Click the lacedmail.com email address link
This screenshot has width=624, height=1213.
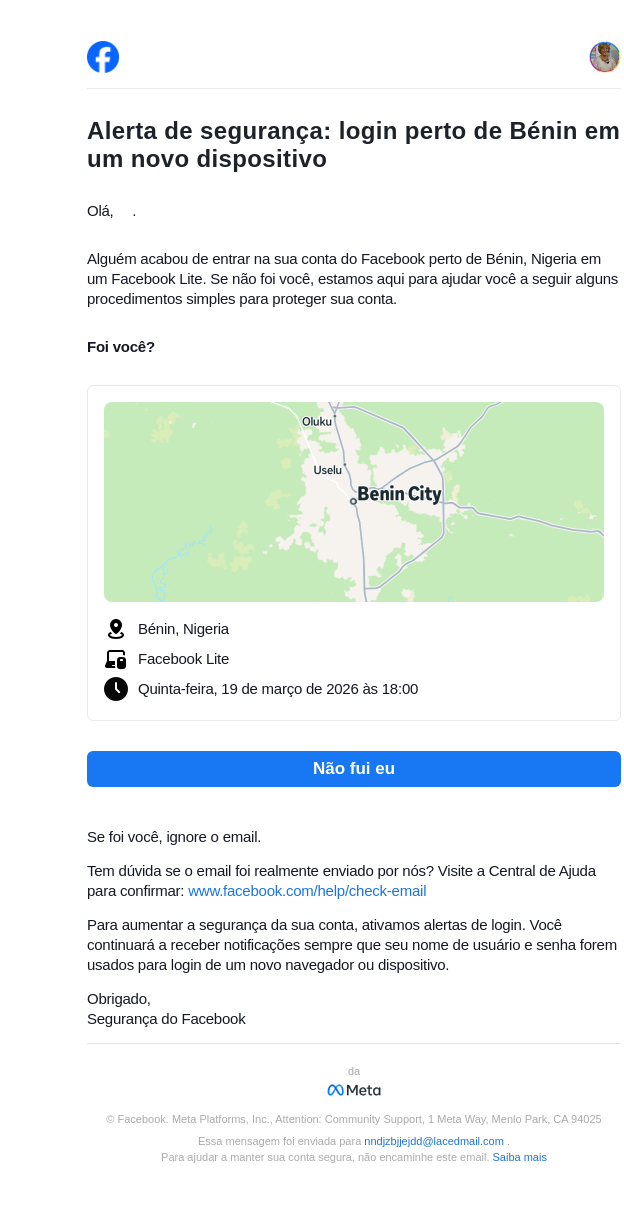click(x=434, y=1141)
